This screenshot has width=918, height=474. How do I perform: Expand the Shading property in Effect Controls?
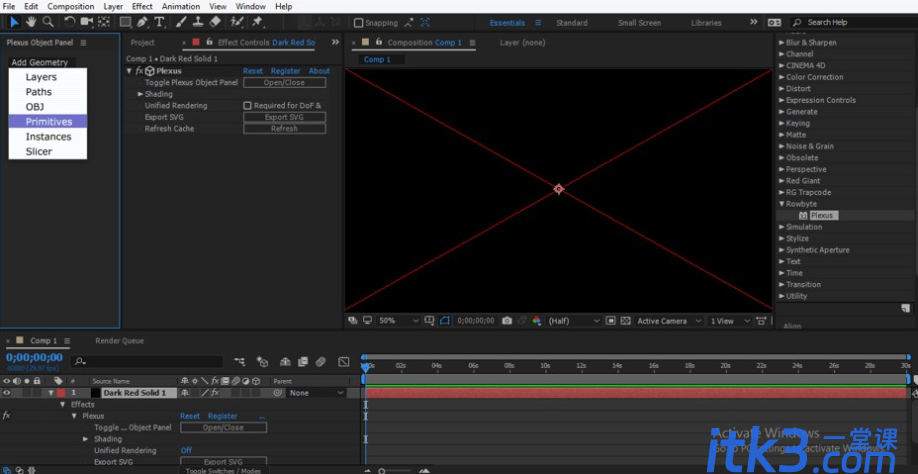(x=141, y=94)
